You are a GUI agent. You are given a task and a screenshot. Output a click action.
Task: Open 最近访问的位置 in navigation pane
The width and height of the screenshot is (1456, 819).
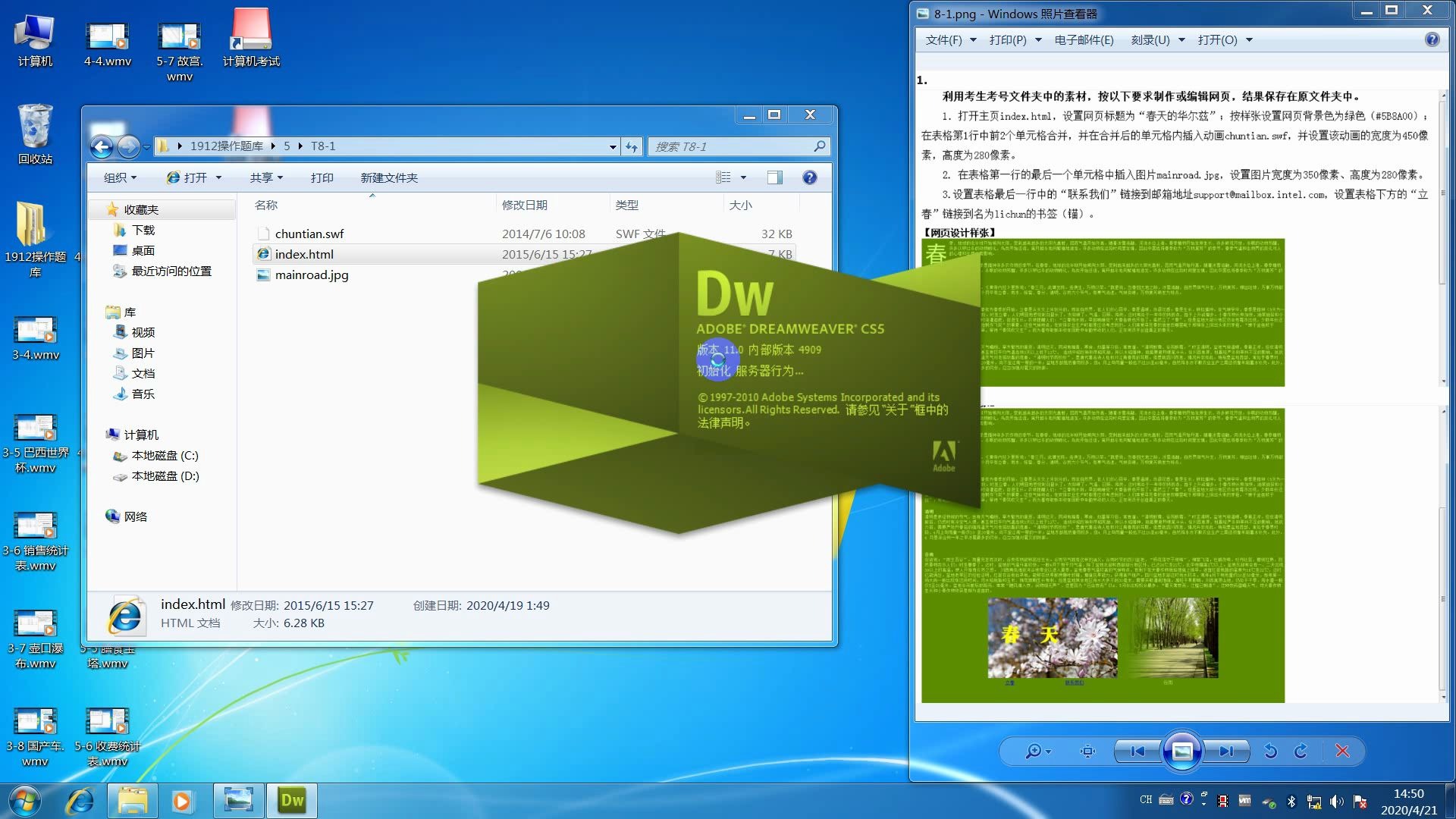tap(171, 271)
